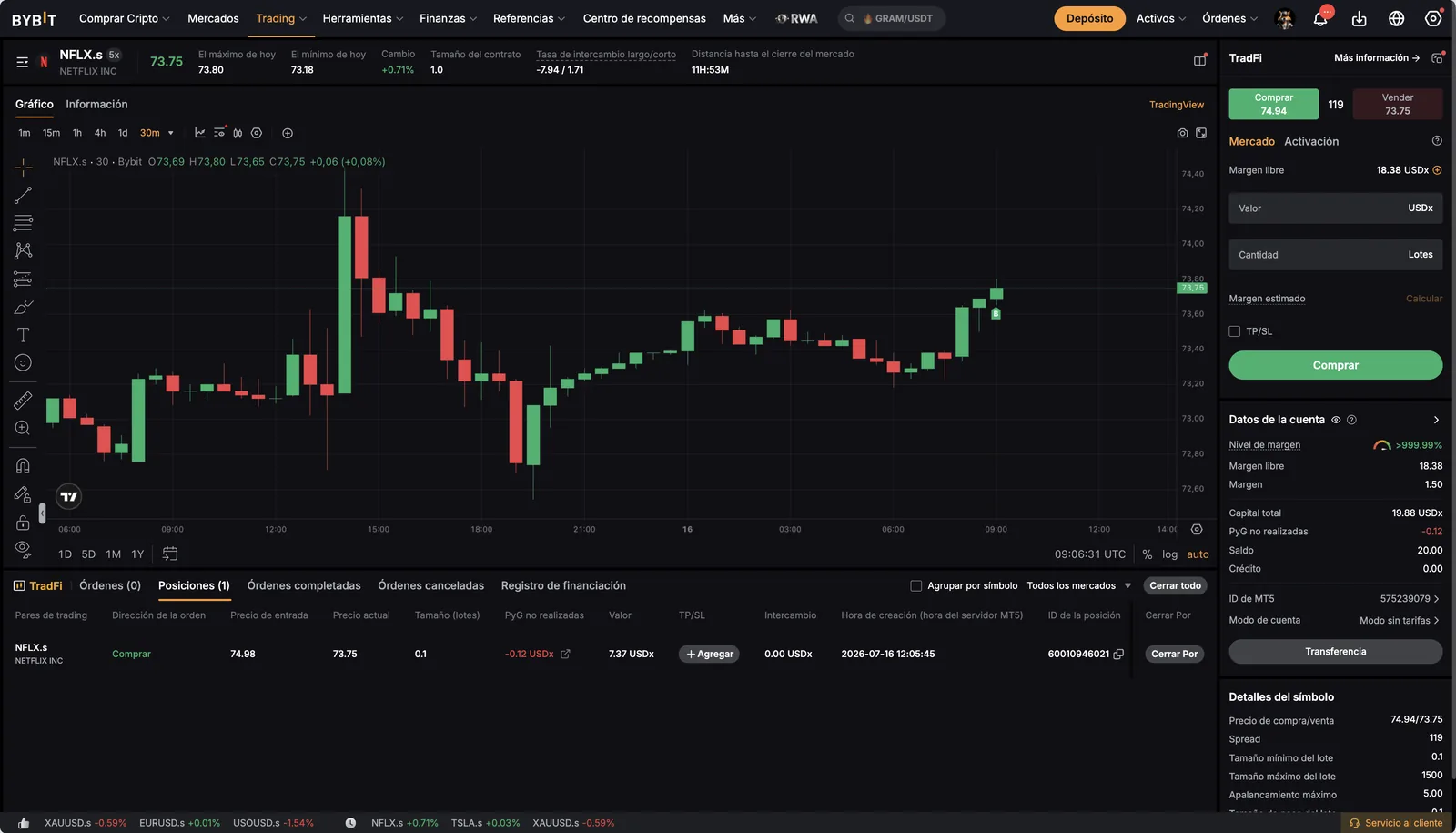
Task: Activate the chart zoom-in tool
Action: tap(23, 428)
